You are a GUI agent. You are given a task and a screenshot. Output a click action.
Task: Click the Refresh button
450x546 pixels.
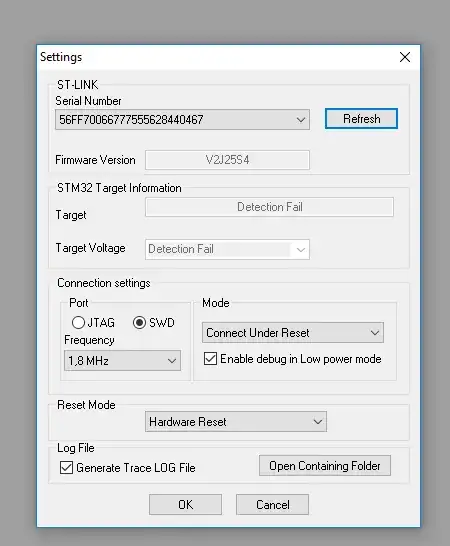point(361,119)
